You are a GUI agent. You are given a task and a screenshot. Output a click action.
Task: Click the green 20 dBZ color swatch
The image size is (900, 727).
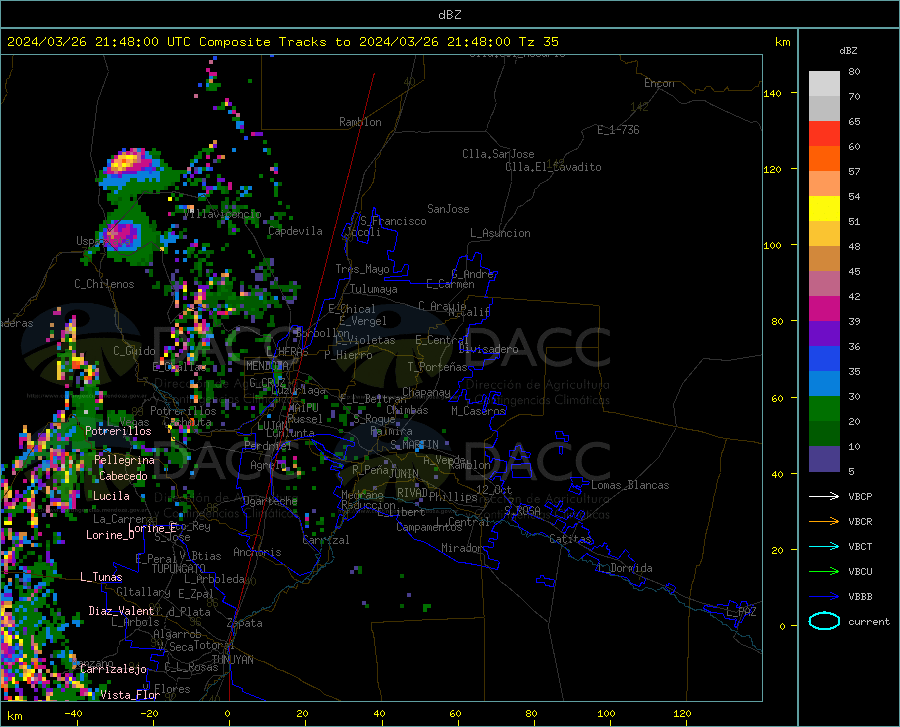tap(824, 409)
